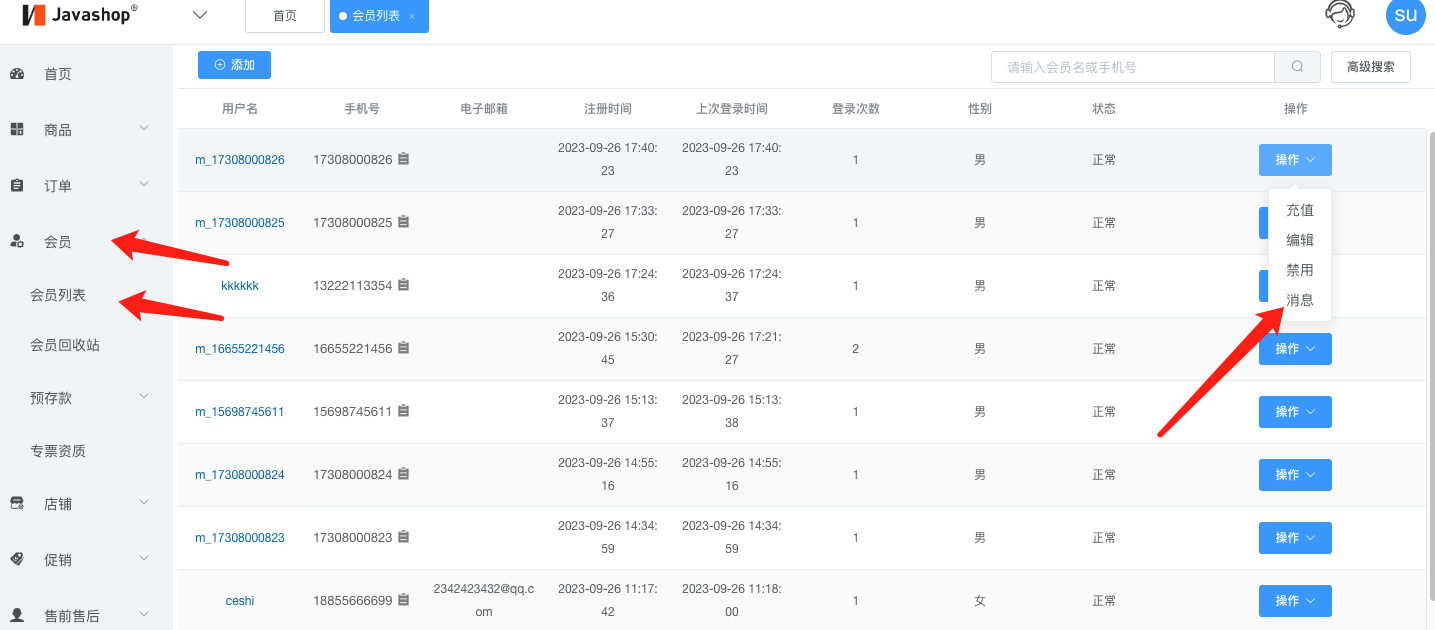Copy phone 13222113354 with clipboard icon

(403, 285)
